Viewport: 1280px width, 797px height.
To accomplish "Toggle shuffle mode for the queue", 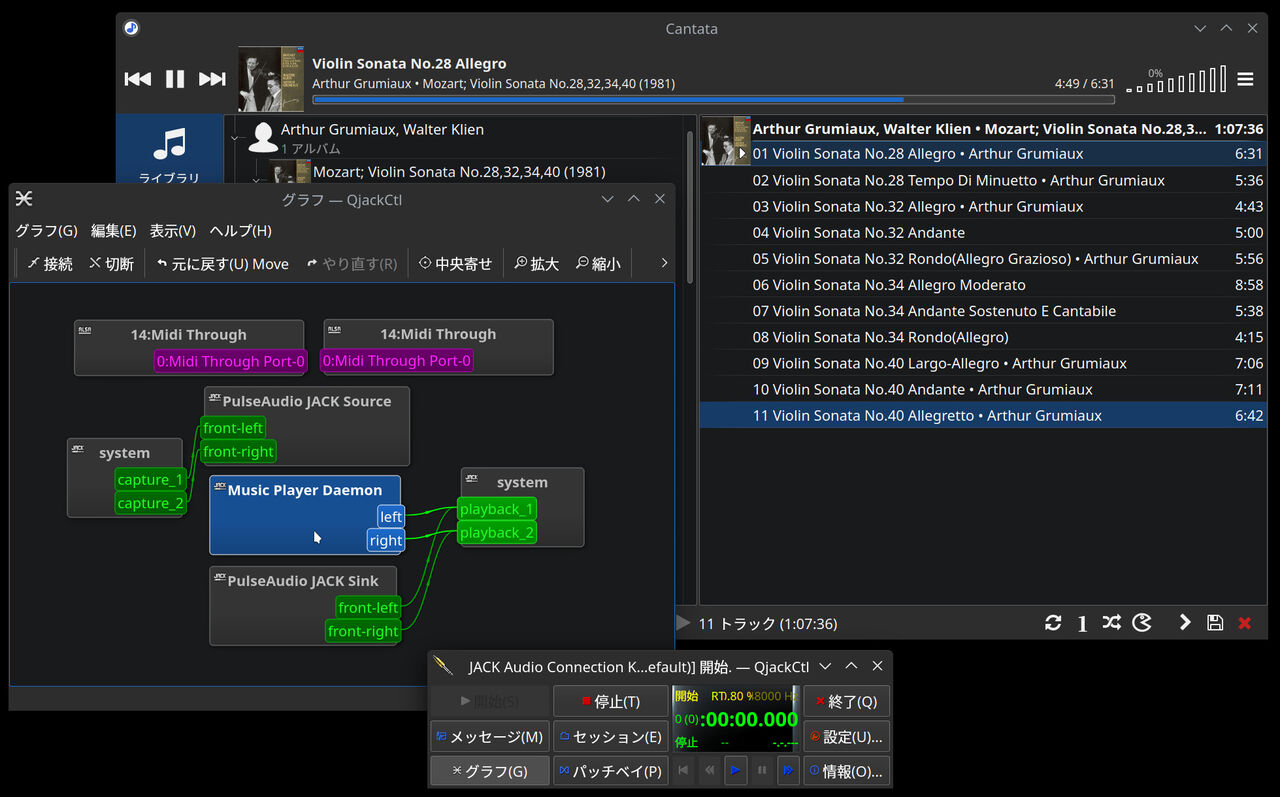I will (1112, 622).
